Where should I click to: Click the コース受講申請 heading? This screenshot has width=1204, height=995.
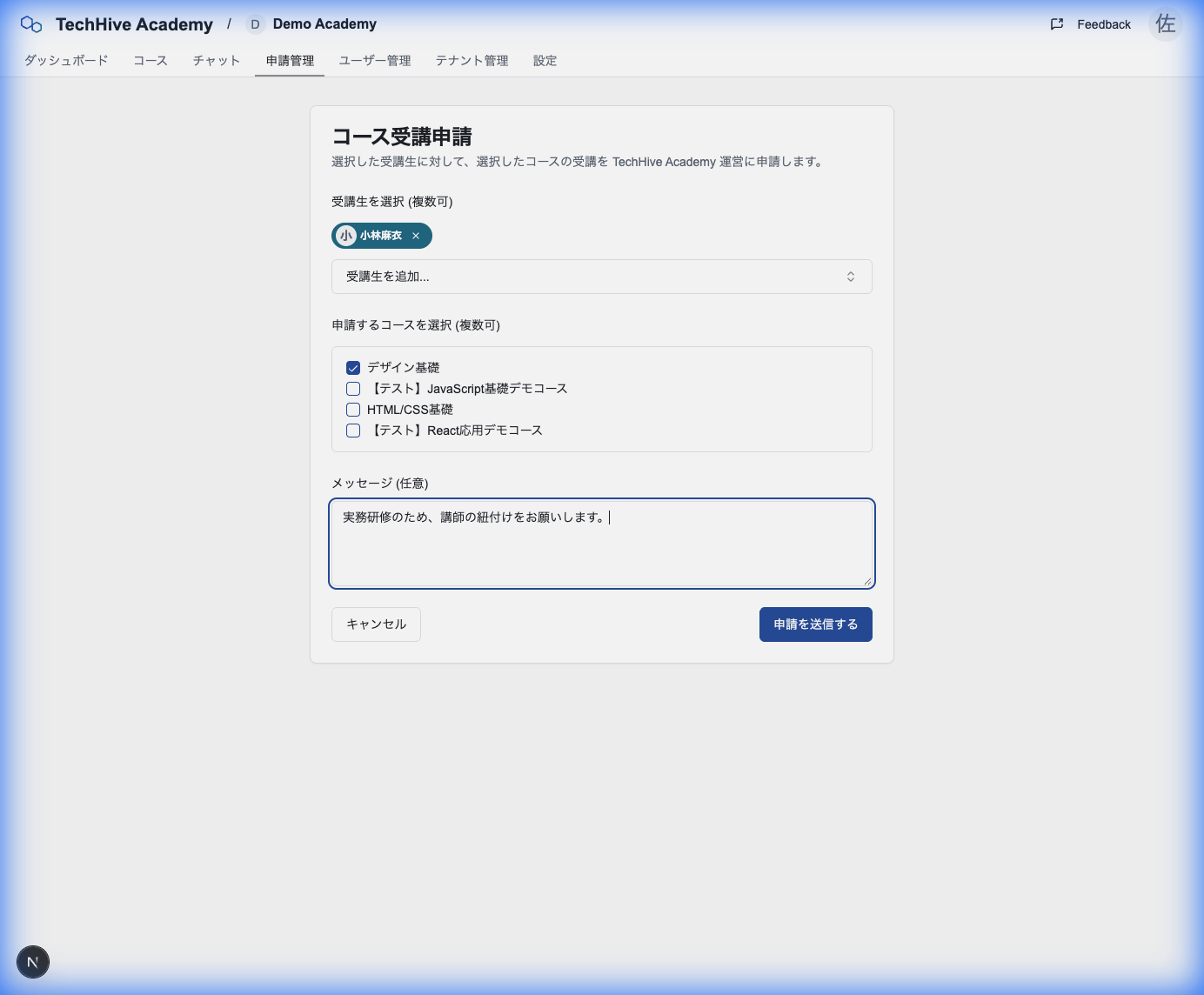tap(402, 137)
